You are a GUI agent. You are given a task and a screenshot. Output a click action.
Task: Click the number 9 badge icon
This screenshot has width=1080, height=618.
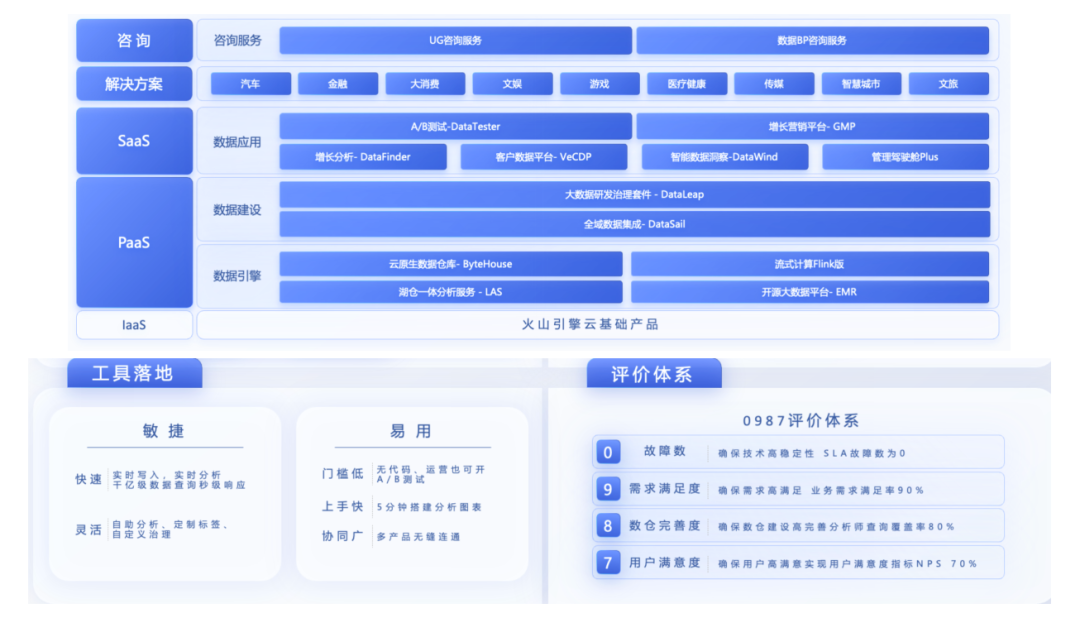coord(608,489)
